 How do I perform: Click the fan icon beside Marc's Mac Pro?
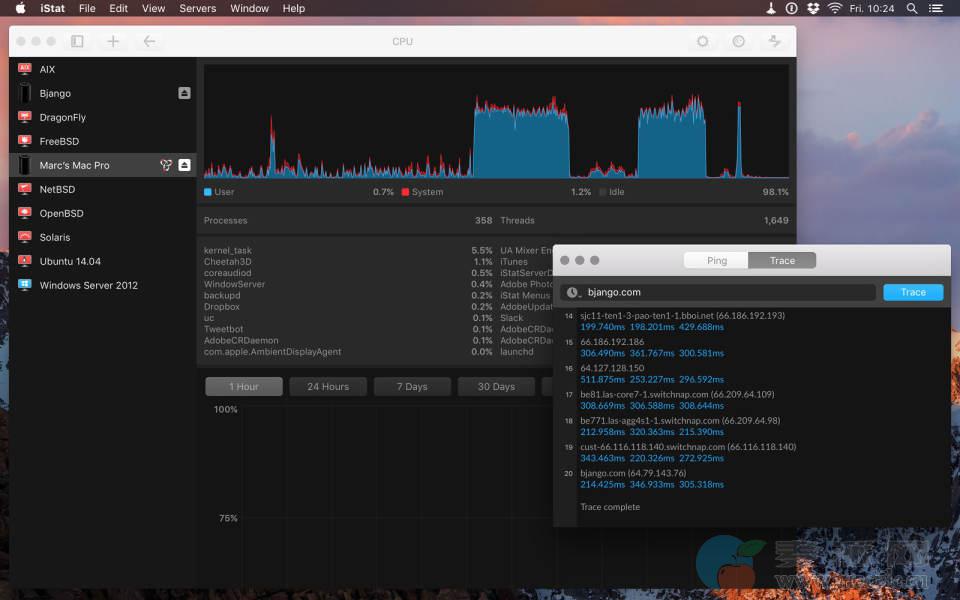(166, 165)
